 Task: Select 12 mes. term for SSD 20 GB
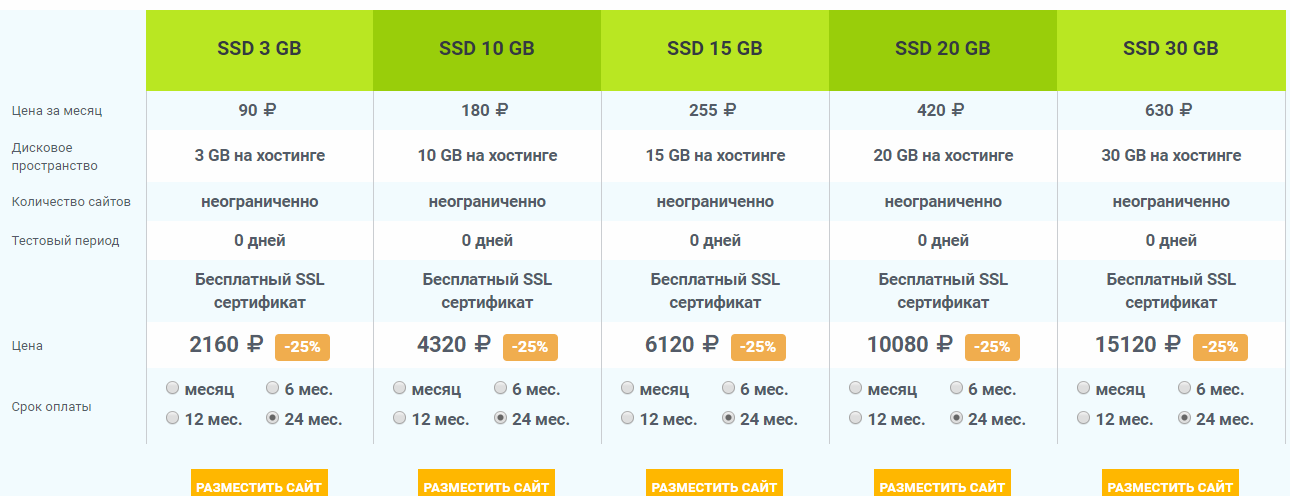(x=857, y=418)
